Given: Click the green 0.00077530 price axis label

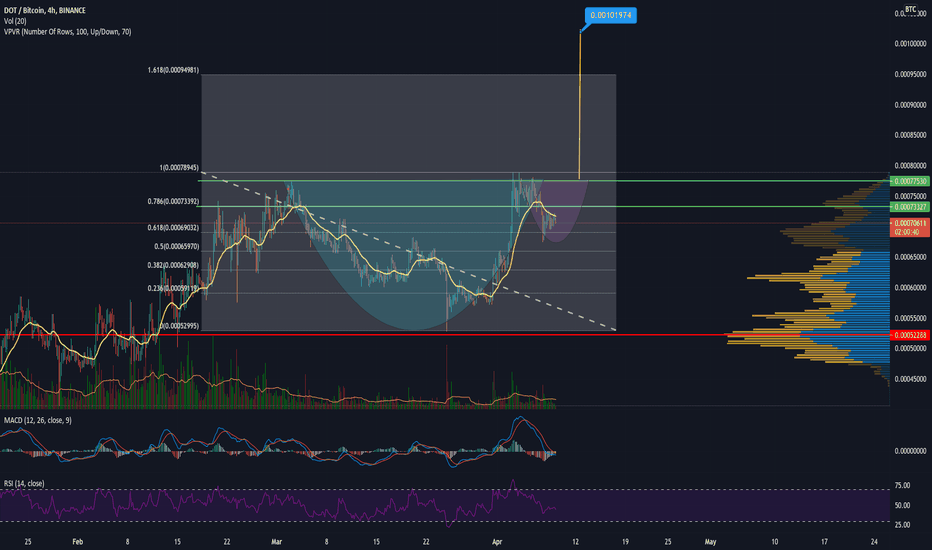Looking at the screenshot, I should pyautogui.click(x=909, y=181).
